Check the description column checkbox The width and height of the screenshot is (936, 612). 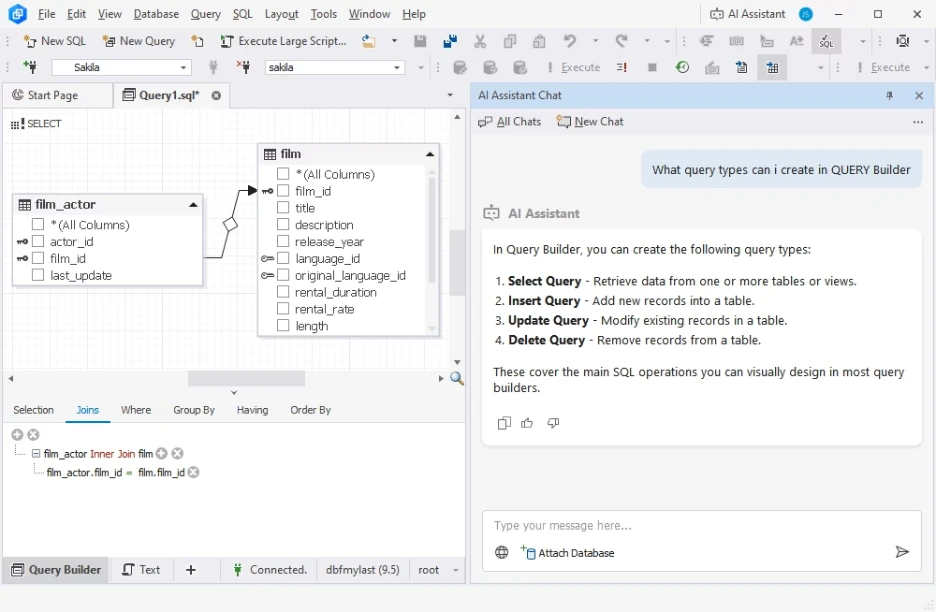[283, 224]
